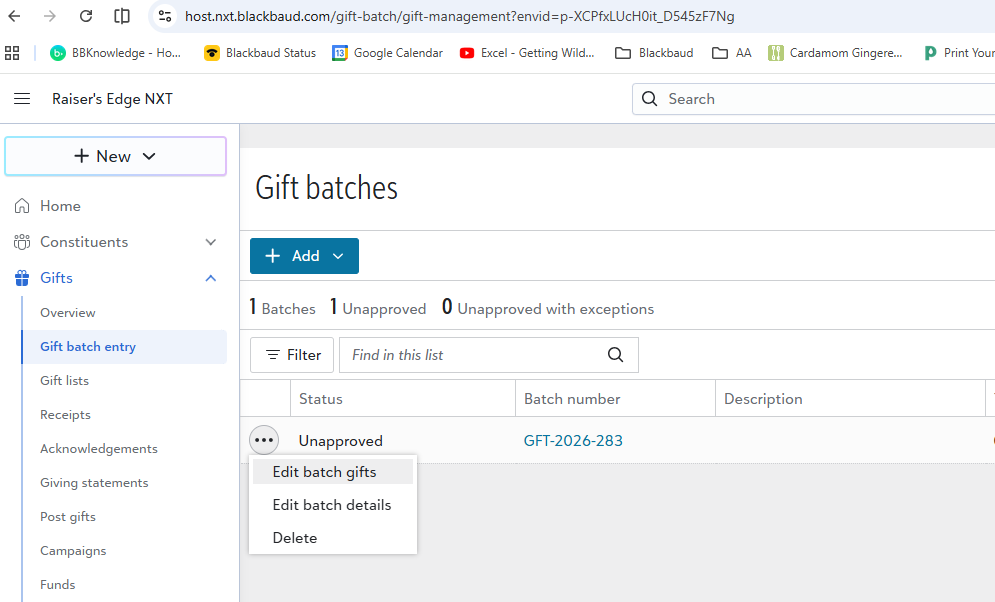The width and height of the screenshot is (995, 602).
Task: Reload the page with refresh icon
Action: (86, 16)
